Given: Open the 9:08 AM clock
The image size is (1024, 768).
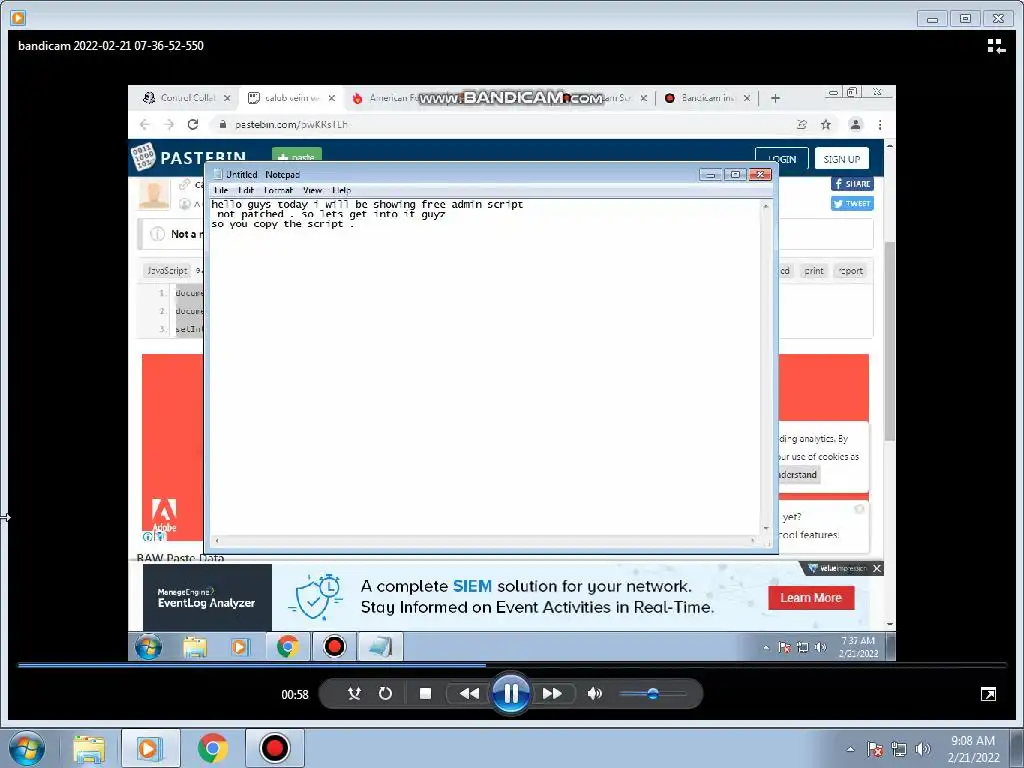Looking at the screenshot, I should pos(973,748).
